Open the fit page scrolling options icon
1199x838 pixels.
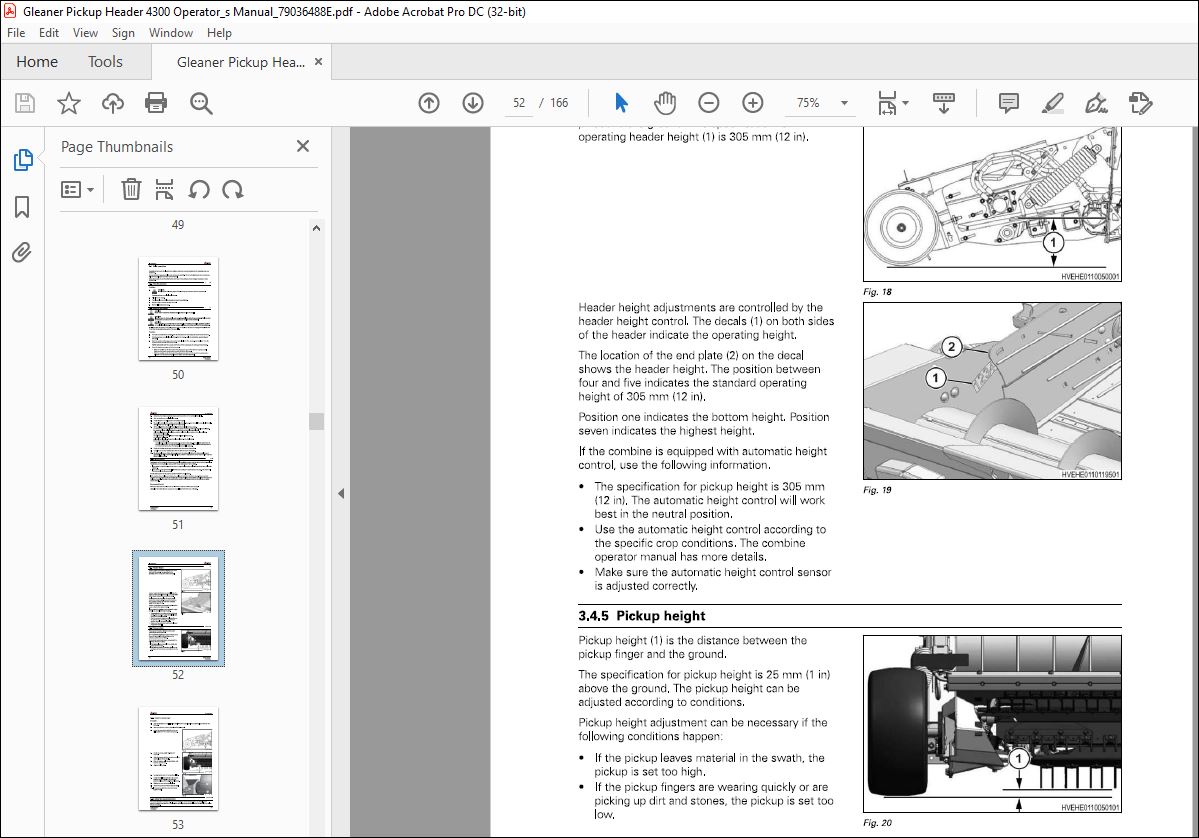(x=887, y=103)
